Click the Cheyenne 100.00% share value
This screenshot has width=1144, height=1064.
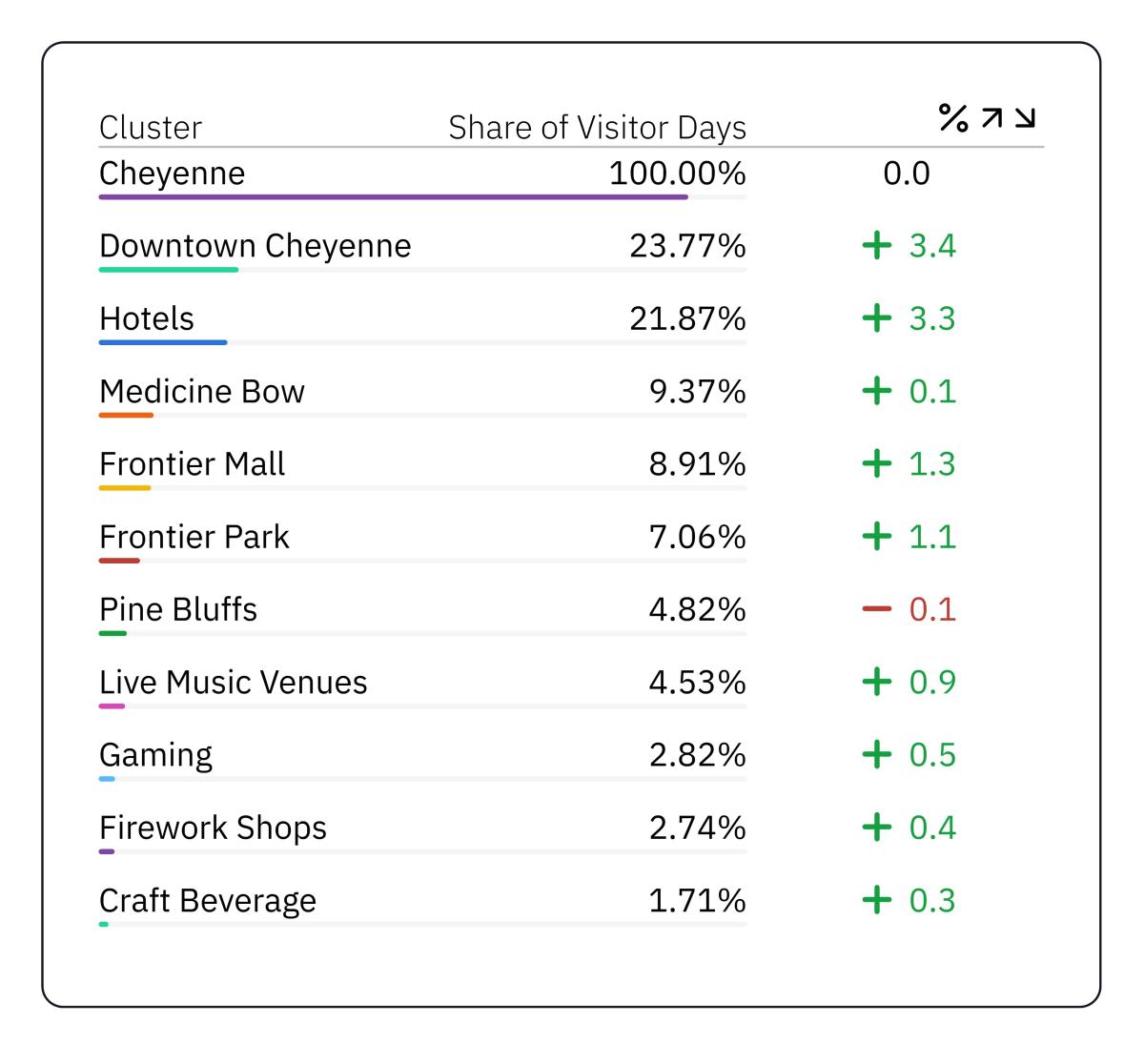click(x=677, y=174)
